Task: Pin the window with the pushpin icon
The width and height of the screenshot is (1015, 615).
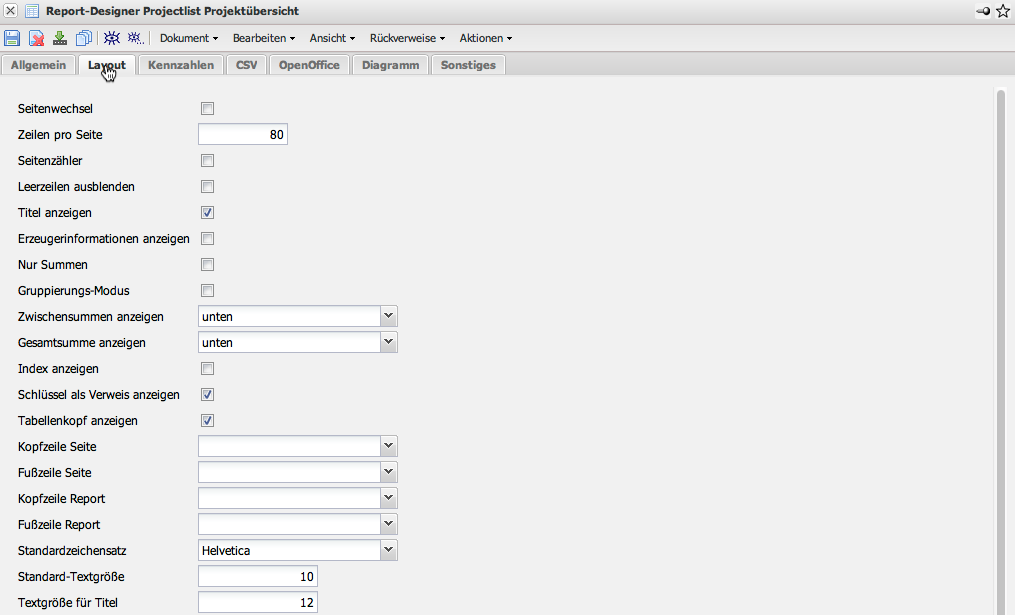Action: (x=983, y=11)
